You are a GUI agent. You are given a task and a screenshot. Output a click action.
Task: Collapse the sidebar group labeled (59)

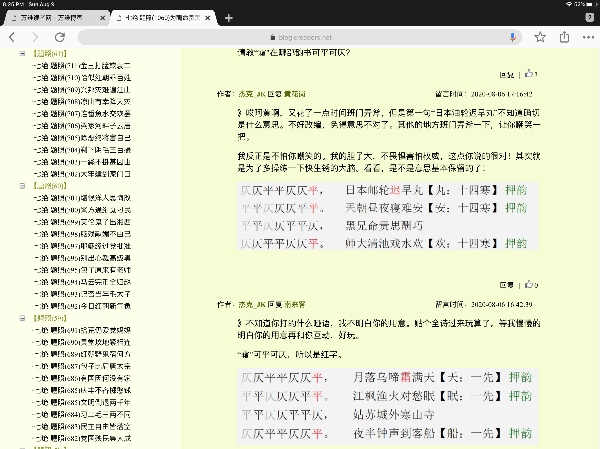[22, 318]
